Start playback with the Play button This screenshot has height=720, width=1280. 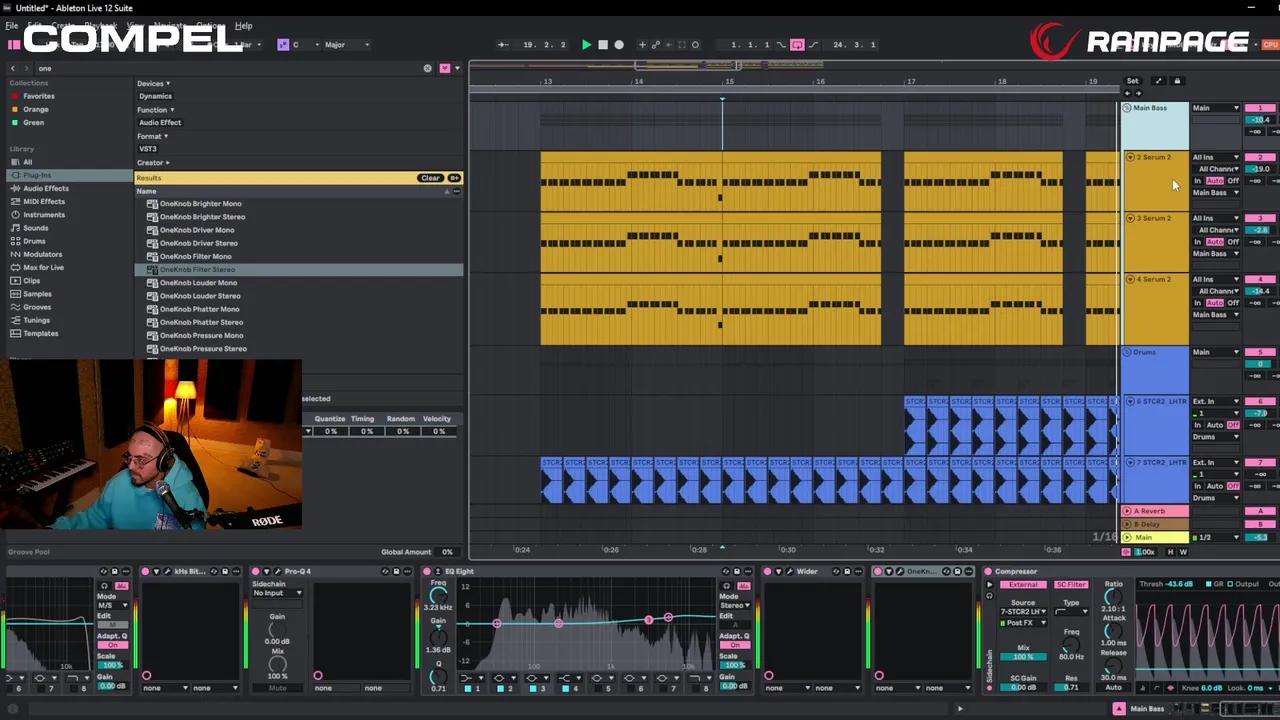[x=586, y=45]
